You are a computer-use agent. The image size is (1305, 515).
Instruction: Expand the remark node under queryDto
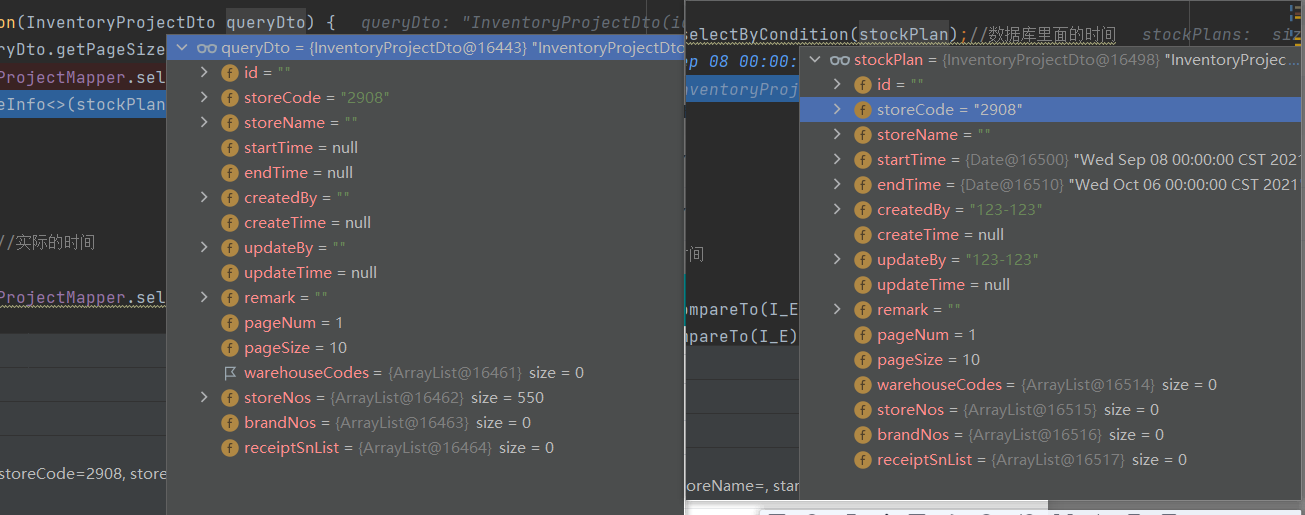(x=205, y=298)
